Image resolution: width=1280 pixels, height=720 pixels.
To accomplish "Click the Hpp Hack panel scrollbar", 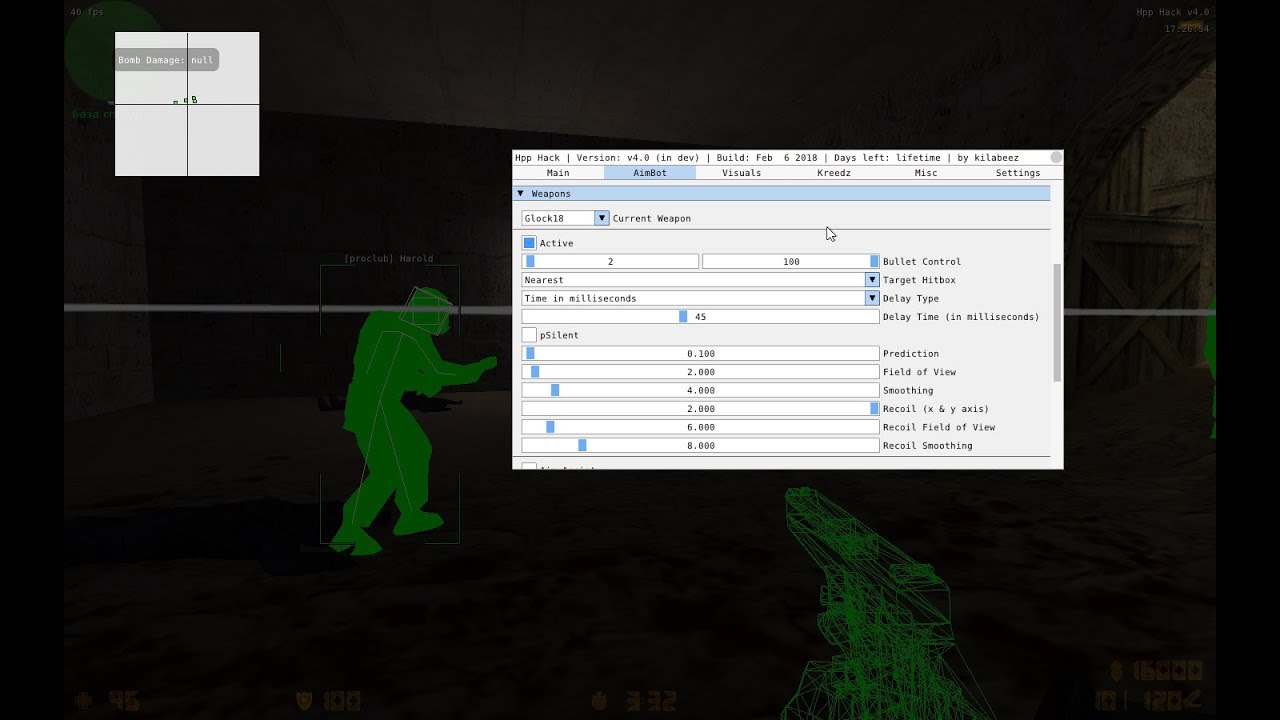I will [x=1057, y=322].
